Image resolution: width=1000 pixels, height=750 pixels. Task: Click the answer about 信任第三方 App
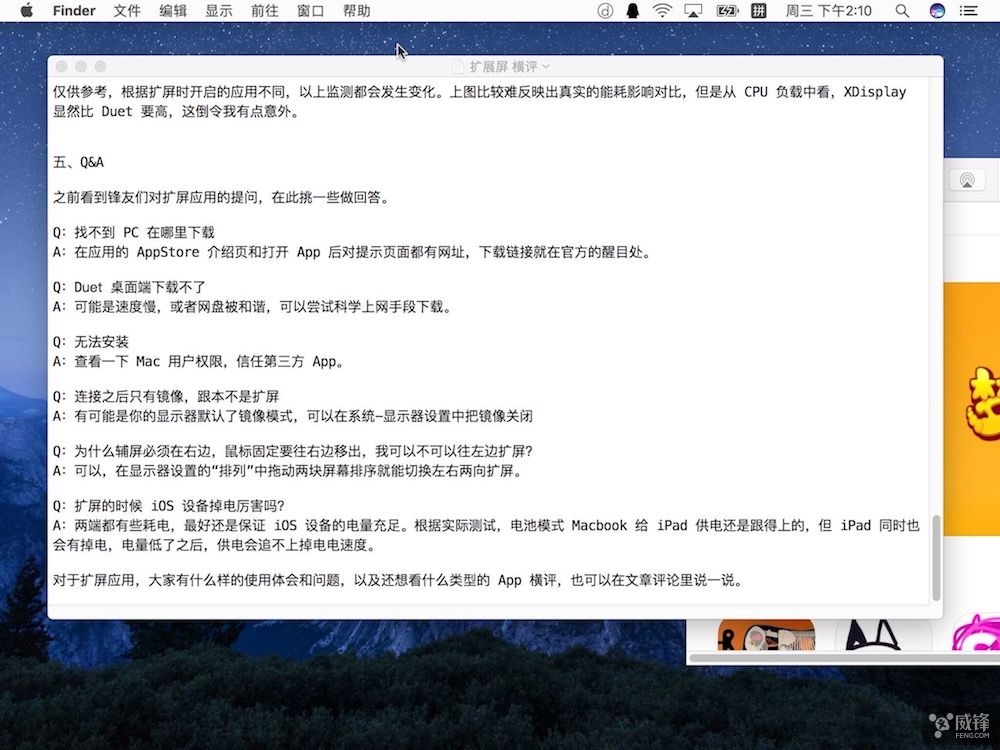pyautogui.click(x=199, y=362)
